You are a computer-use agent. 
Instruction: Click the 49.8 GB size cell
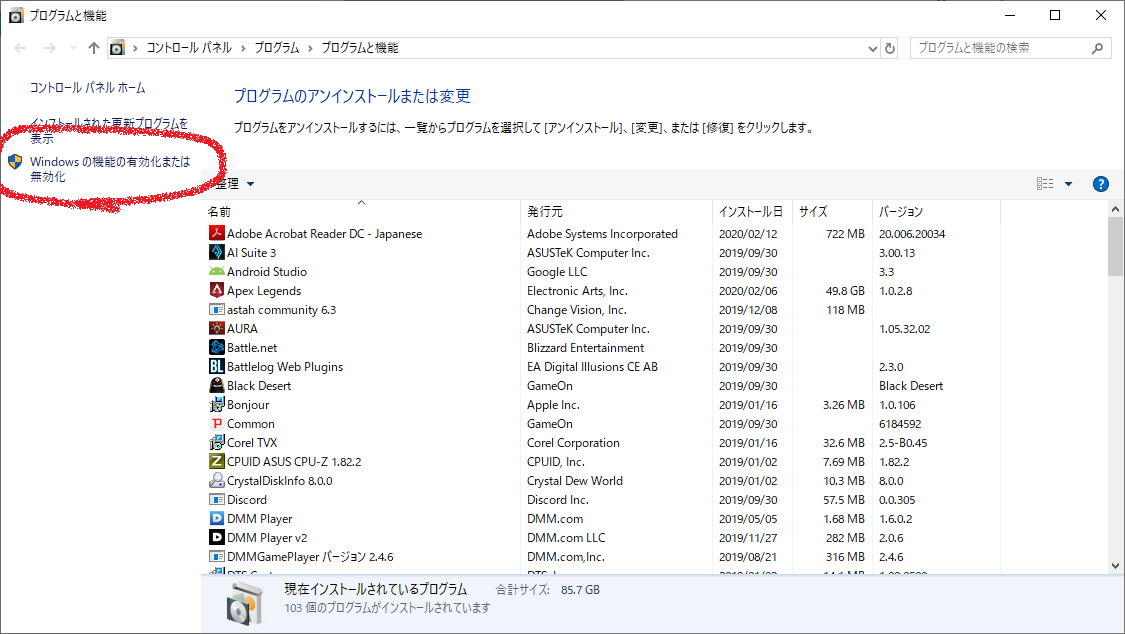tap(845, 290)
